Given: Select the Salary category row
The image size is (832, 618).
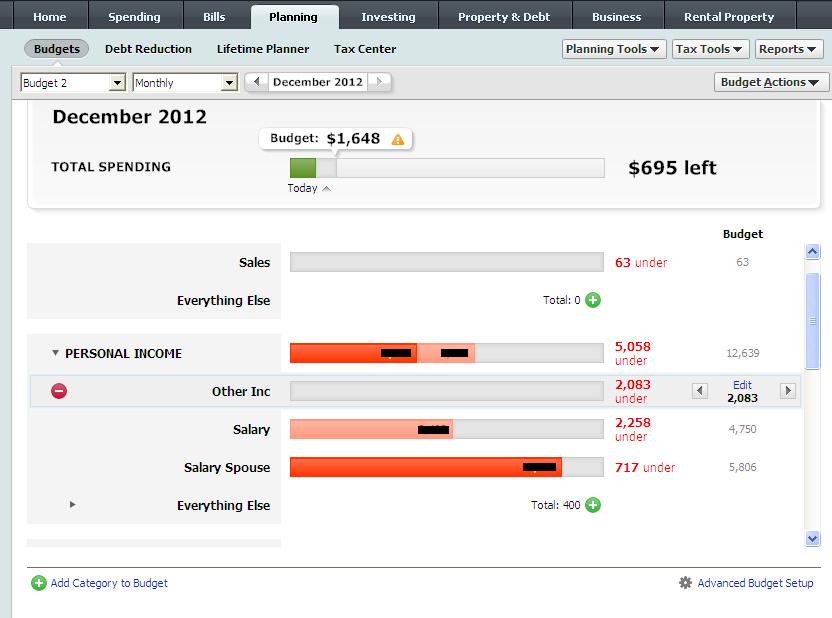Looking at the screenshot, I should click(x=252, y=429).
